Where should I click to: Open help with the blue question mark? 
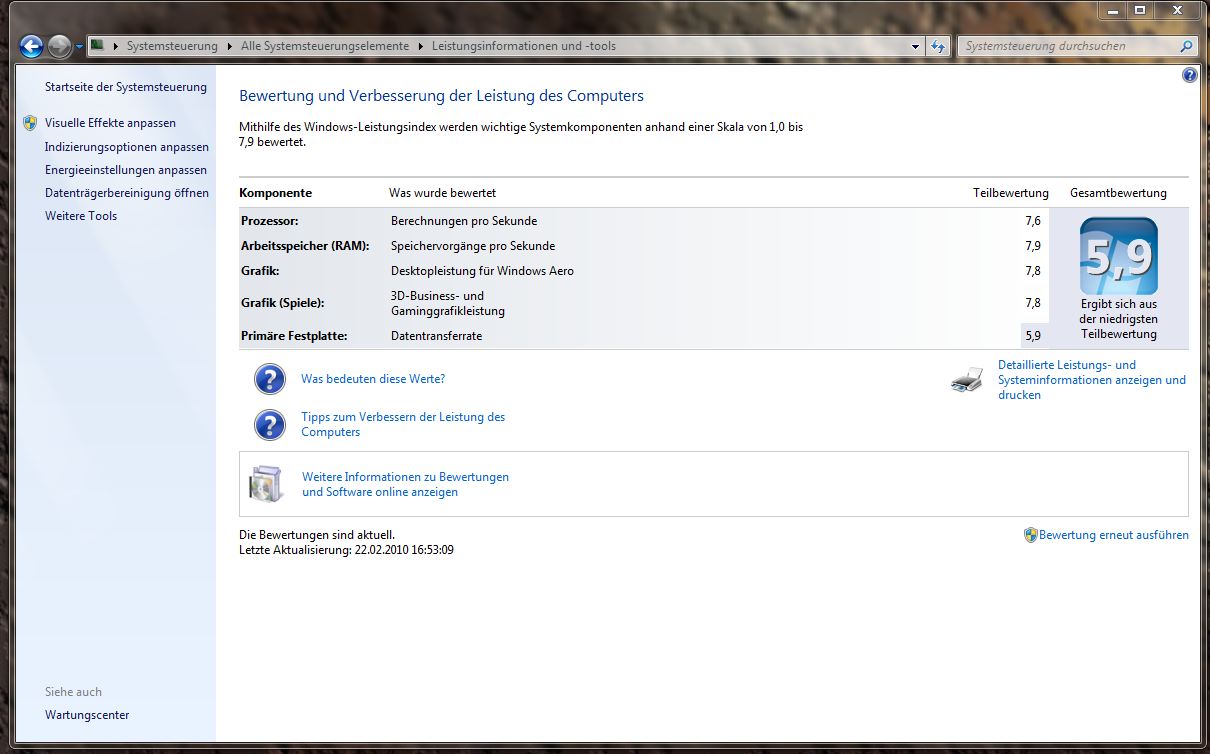tap(1189, 75)
